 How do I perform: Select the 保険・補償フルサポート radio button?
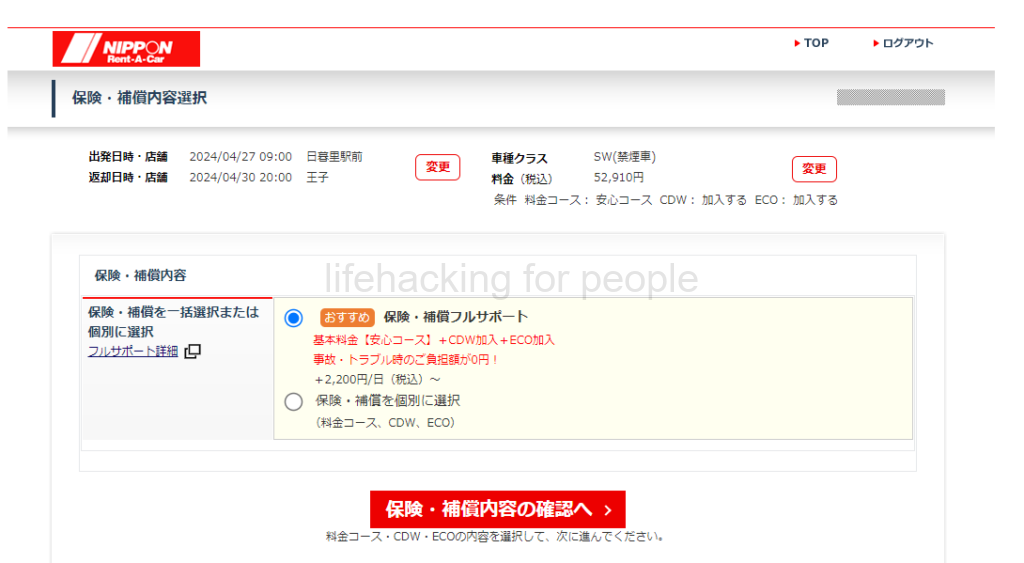click(293, 318)
